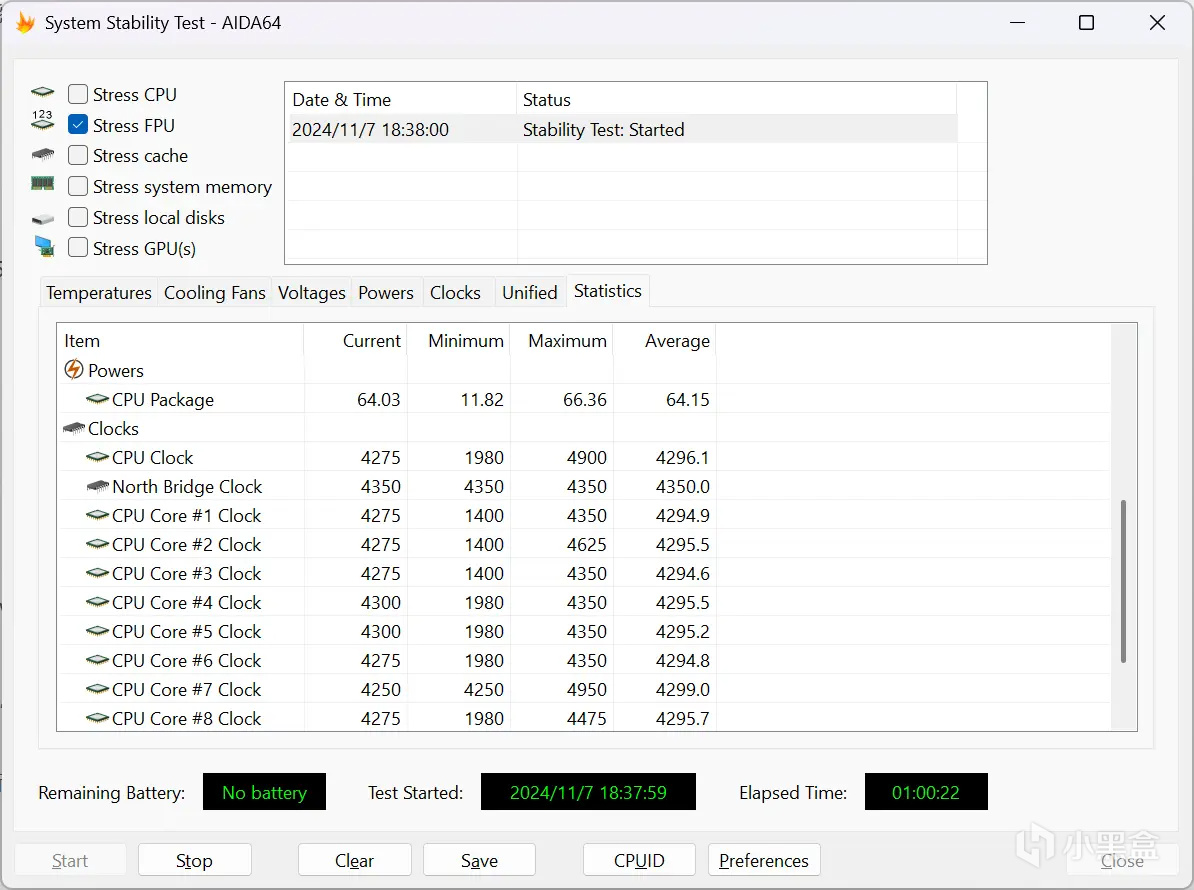Click the 123 icon beside Stress FPU
Image resolution: width=1194 pixels, height=890 pixels.
pos(43,120)
